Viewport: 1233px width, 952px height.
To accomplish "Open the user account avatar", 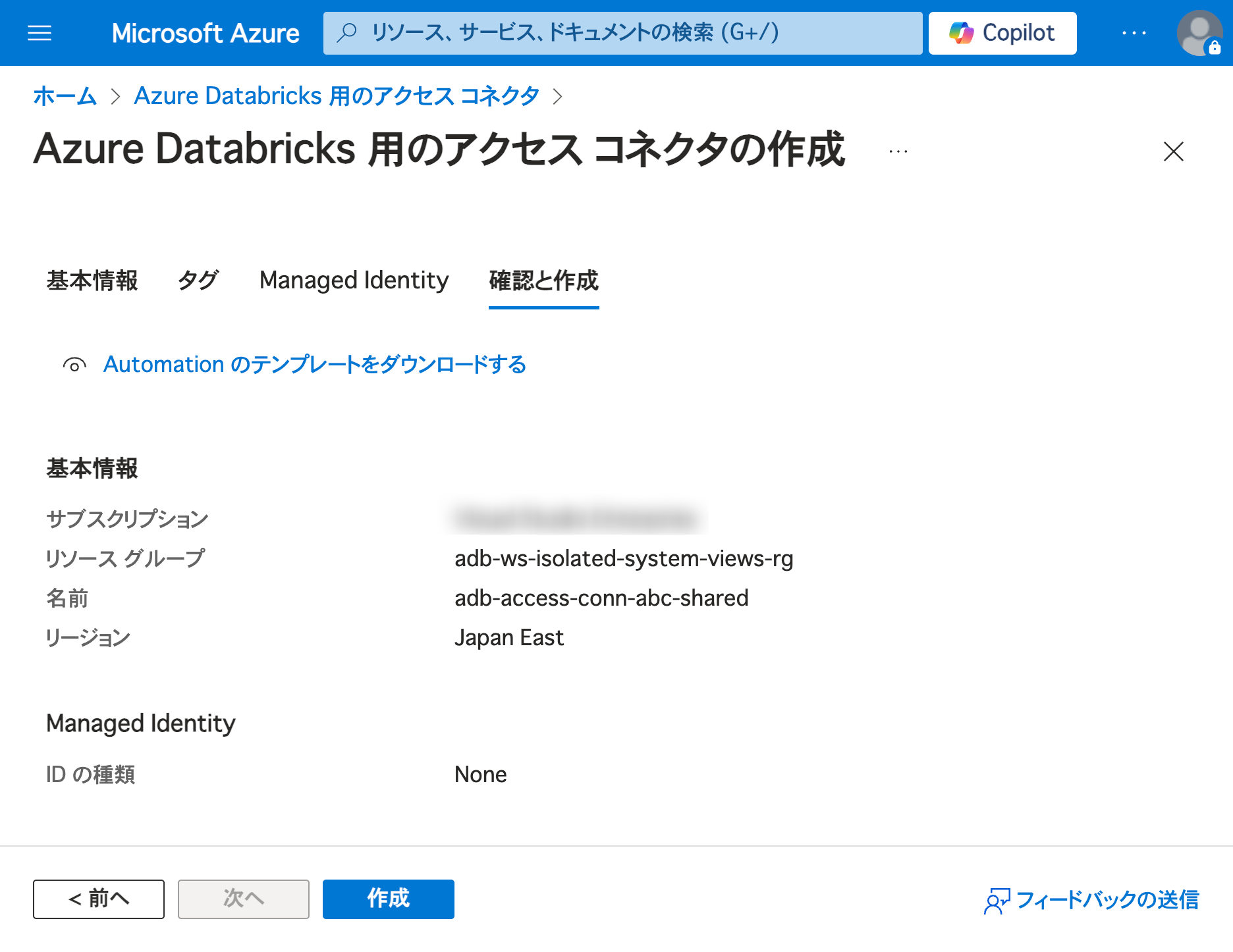I will [1199, 33].
